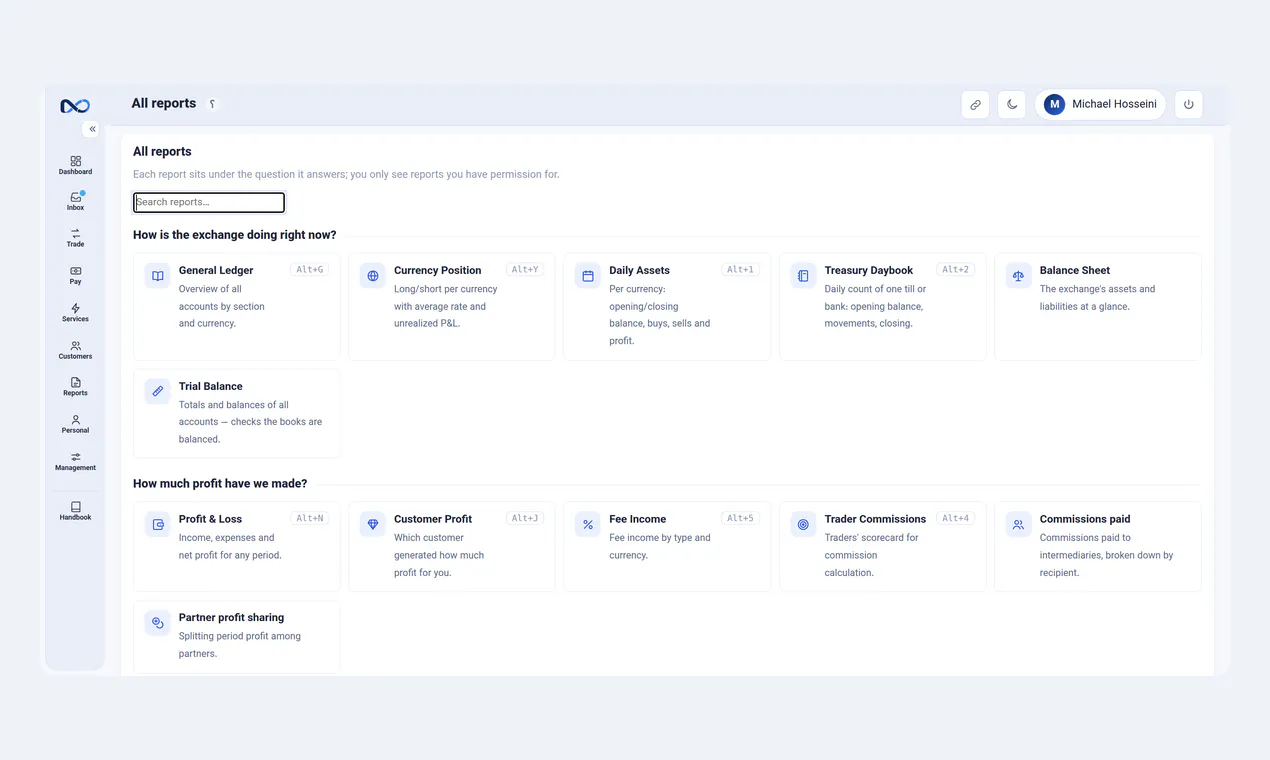The width and height of the screenshot is (1270, 760).
Task: Focus the Search reports field
Action: tap(209, 202)
